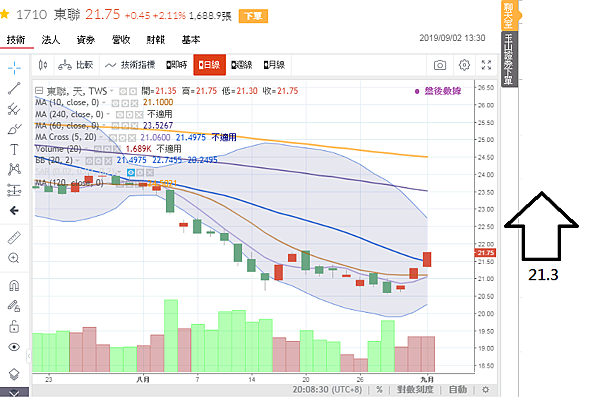Open the 營收 tab
The image size is (600, 420).
121,40
